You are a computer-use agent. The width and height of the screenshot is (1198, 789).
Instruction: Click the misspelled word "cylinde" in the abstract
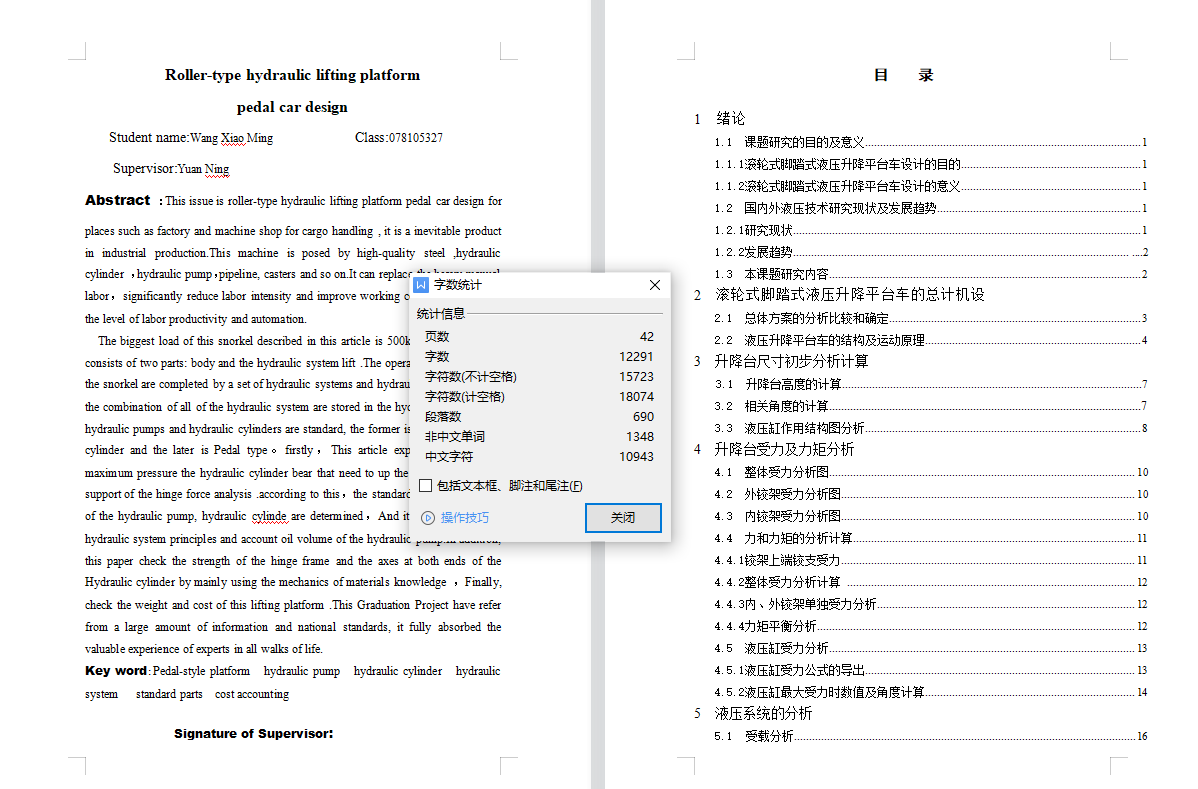click(269, 516)
